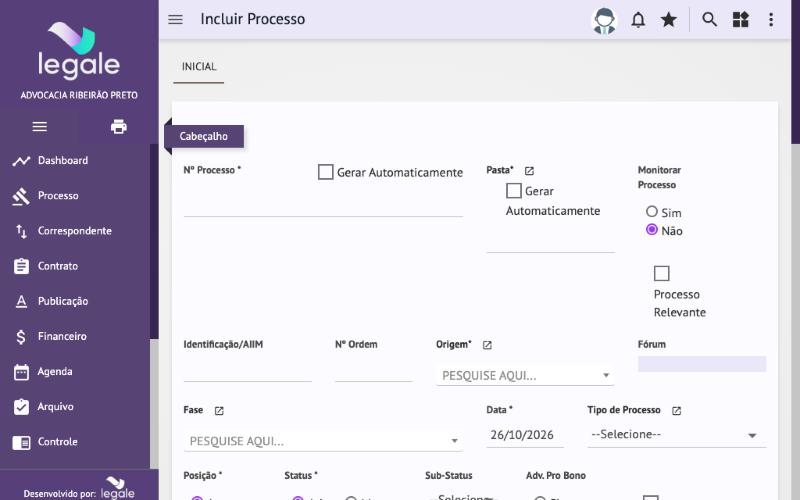Open Correspondente in the sidebar menu

[75, 231]
